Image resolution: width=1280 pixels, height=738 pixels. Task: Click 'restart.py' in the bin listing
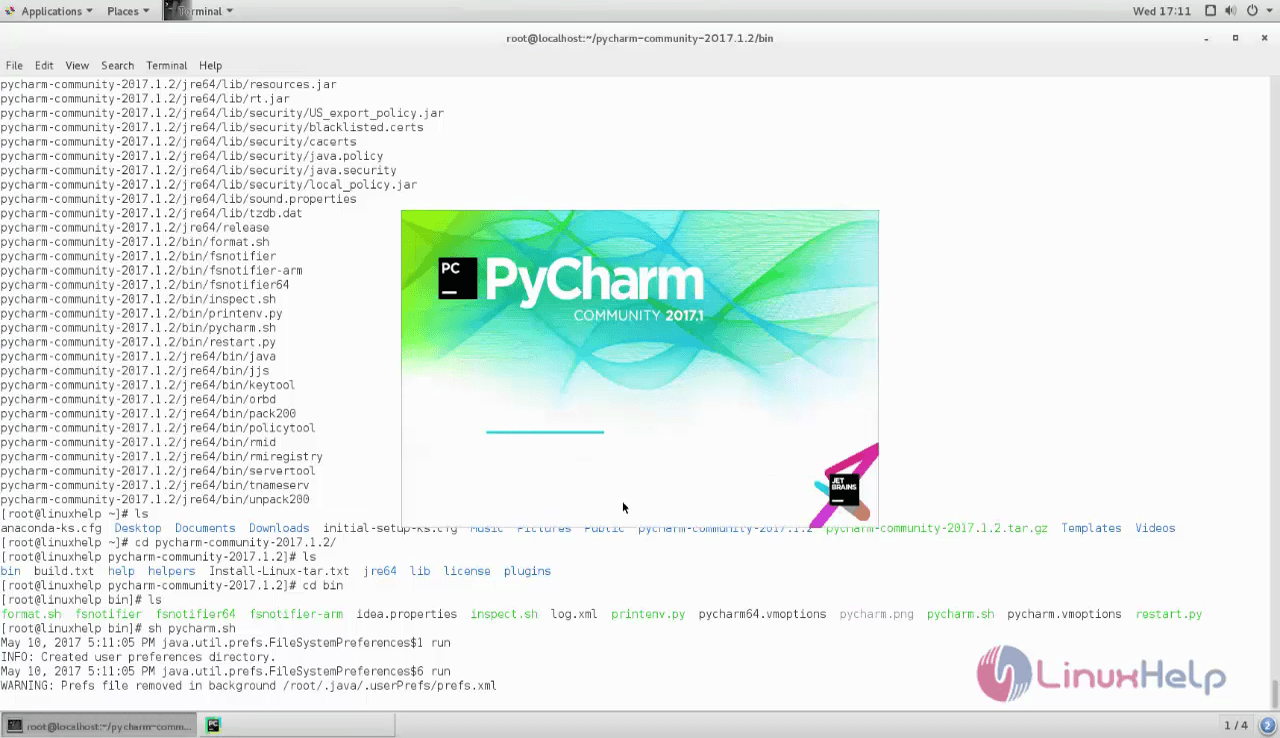(x=1169, y=614)
